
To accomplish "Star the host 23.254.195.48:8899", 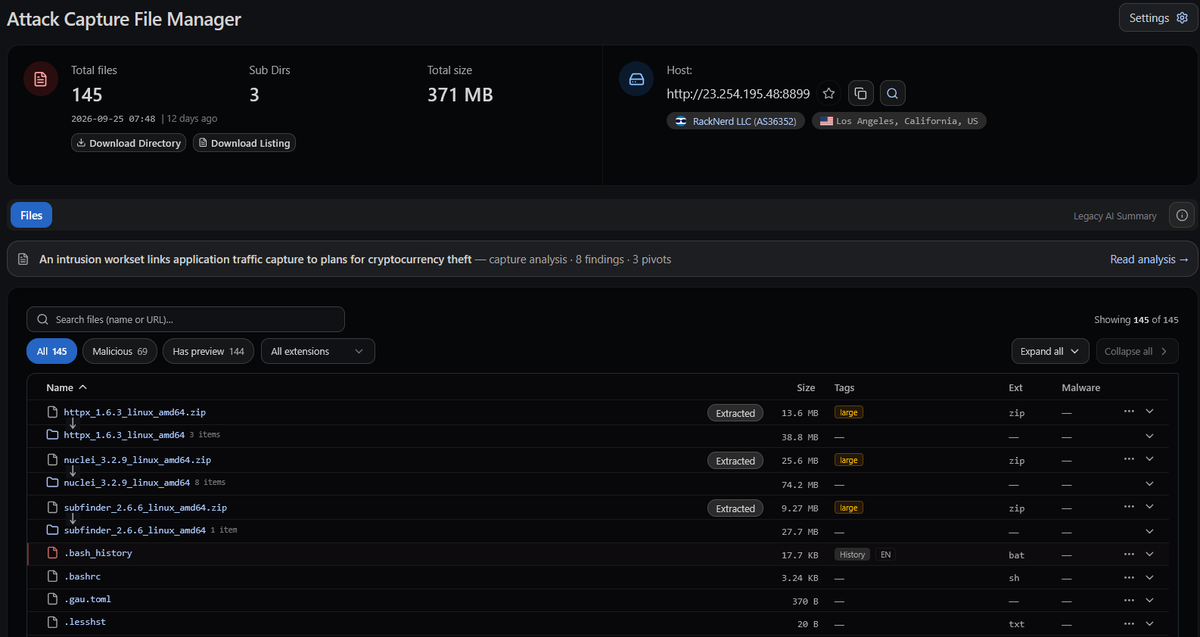I will 829,93.
